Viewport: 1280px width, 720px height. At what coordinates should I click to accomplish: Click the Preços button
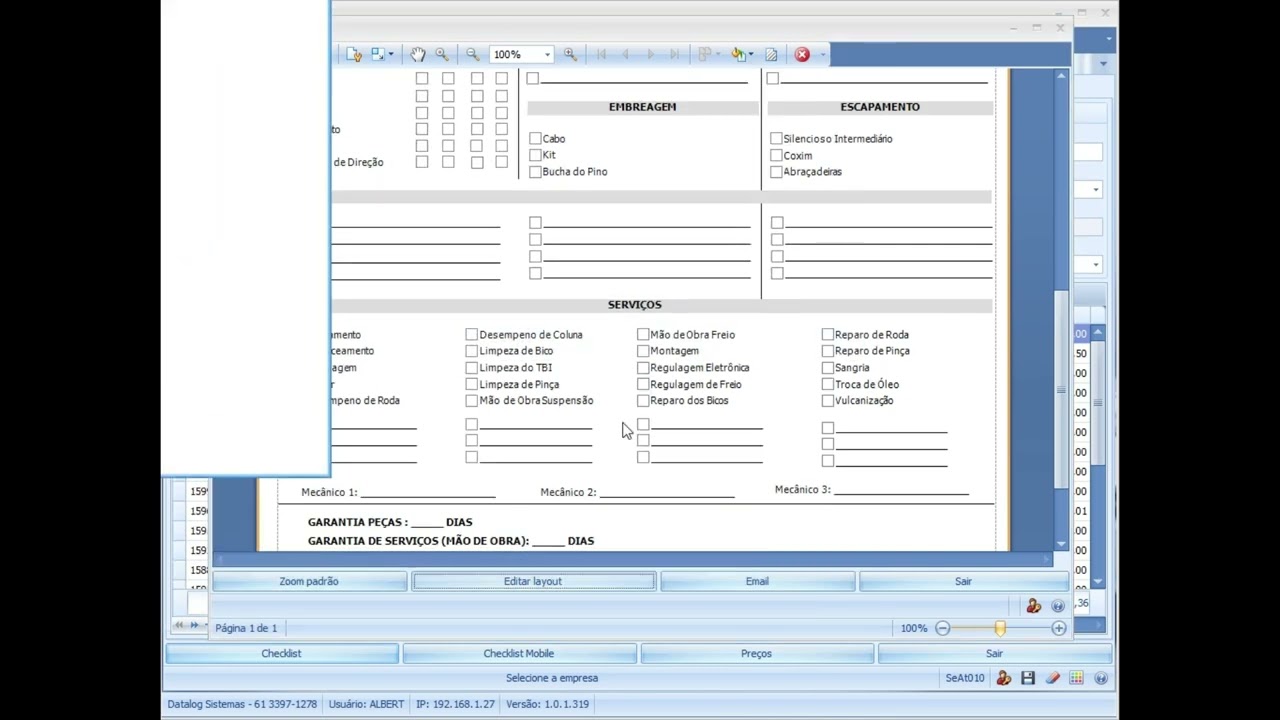[756, 653]
